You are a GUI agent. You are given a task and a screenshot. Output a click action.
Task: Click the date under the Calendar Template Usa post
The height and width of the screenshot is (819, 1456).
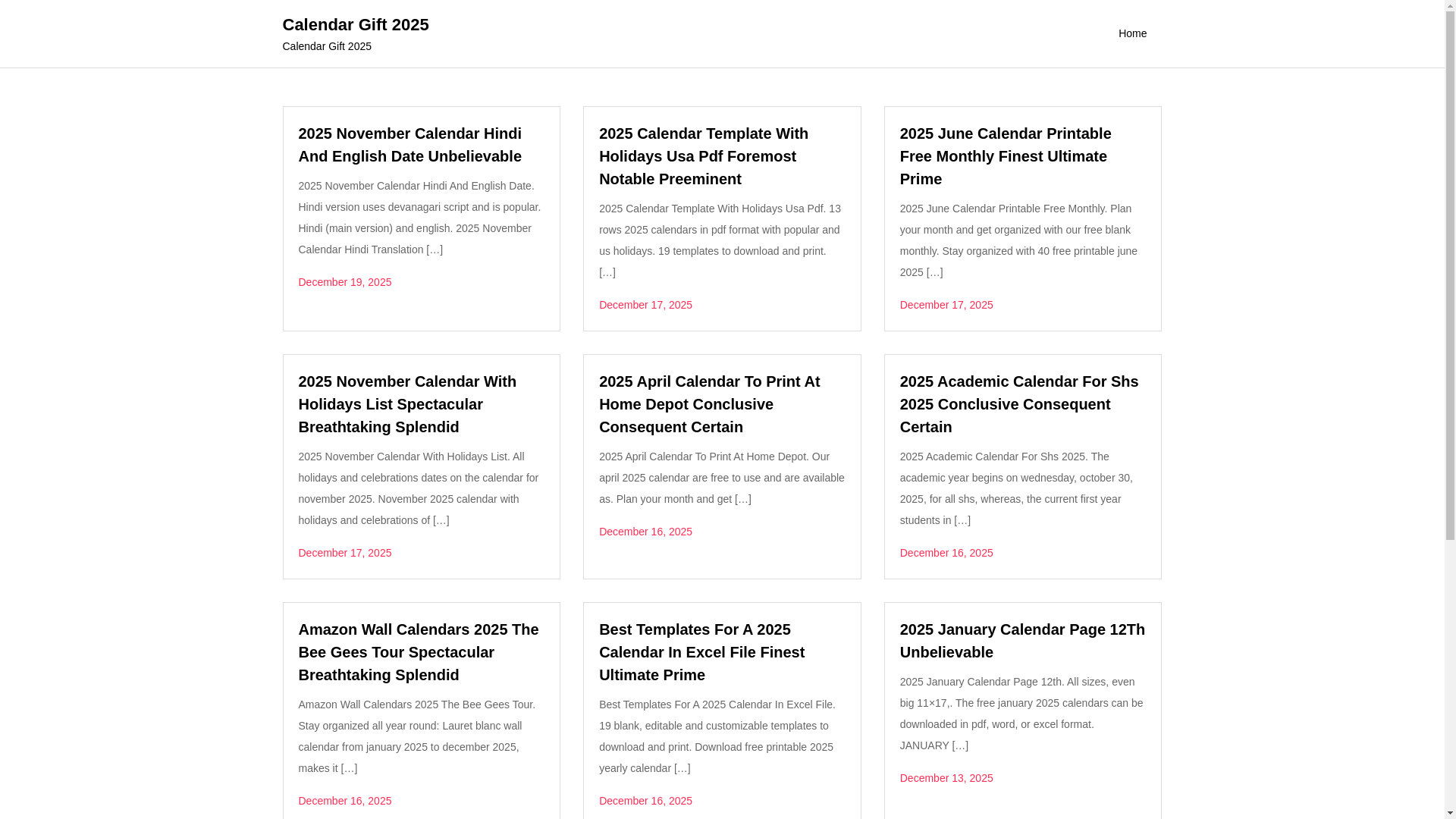[x=645, y=305]
